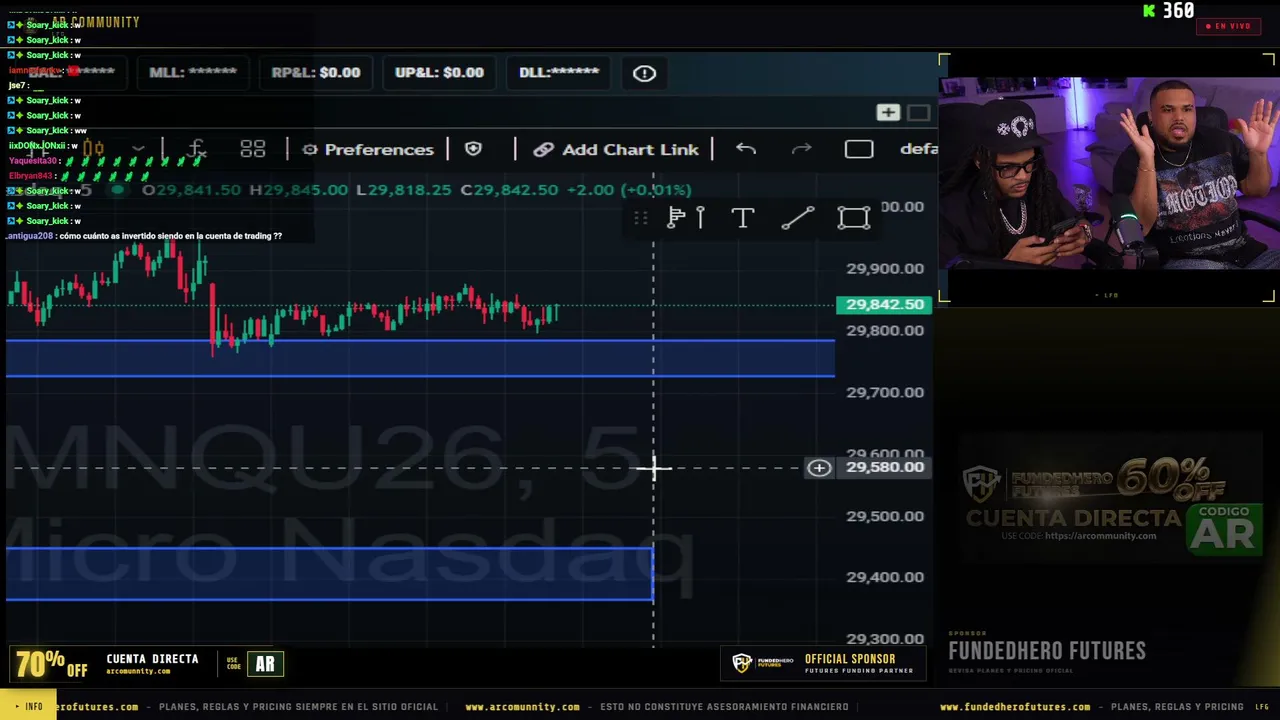This screenshot has height=720, width=1280.
Task: Click the DLL account value box
Action: [x=559, y=73]
